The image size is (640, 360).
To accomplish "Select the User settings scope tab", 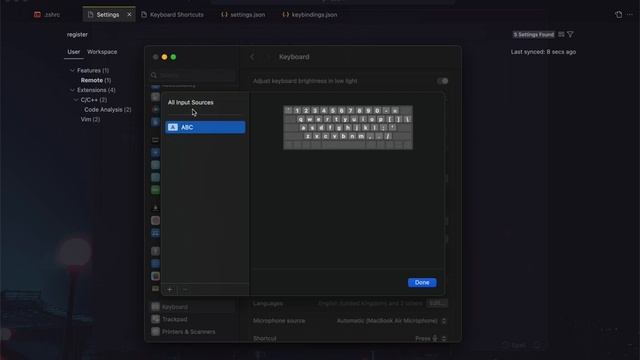I will tap(74, 52).
